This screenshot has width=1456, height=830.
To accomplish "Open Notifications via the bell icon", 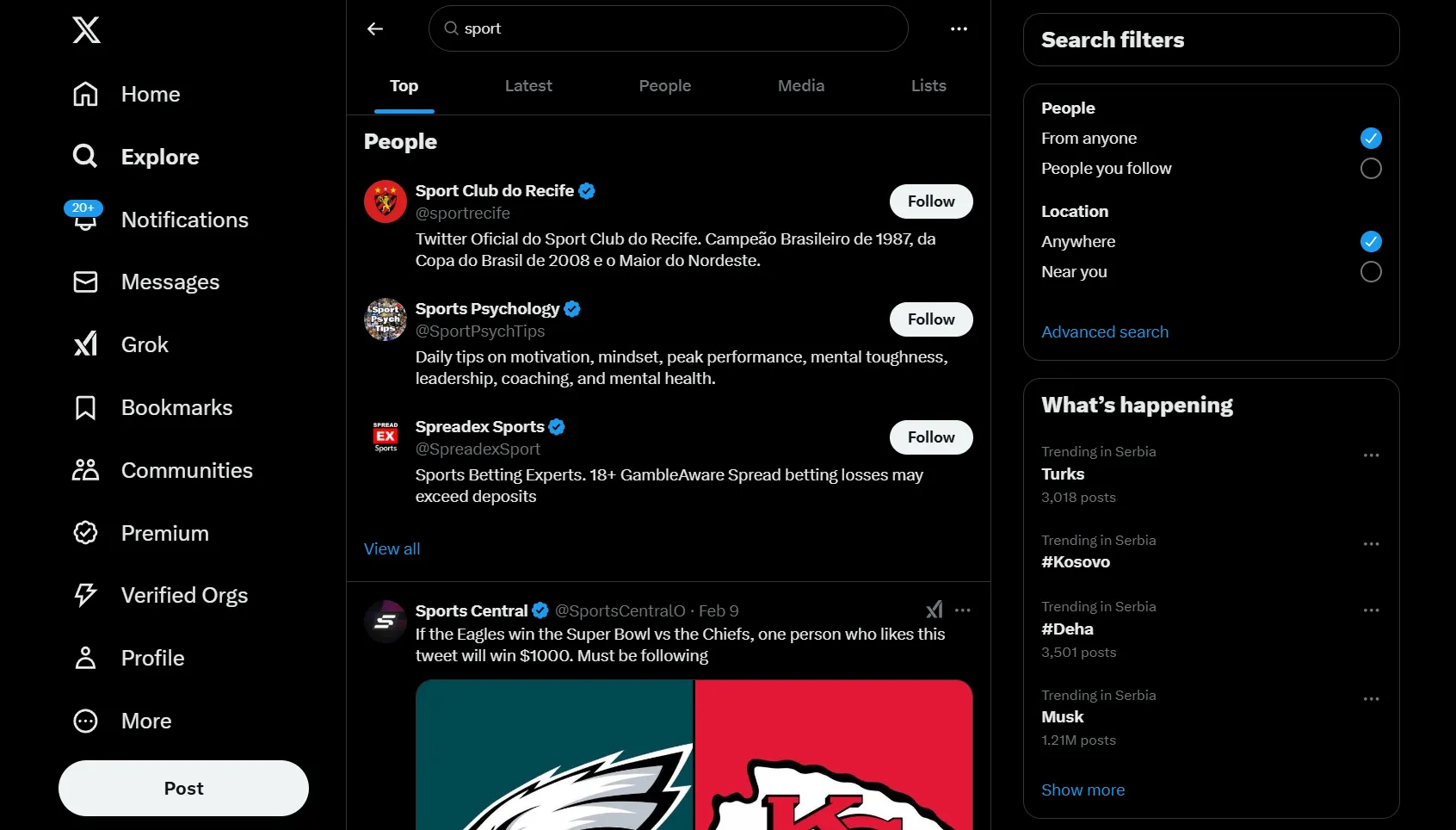I will [85, 220].
